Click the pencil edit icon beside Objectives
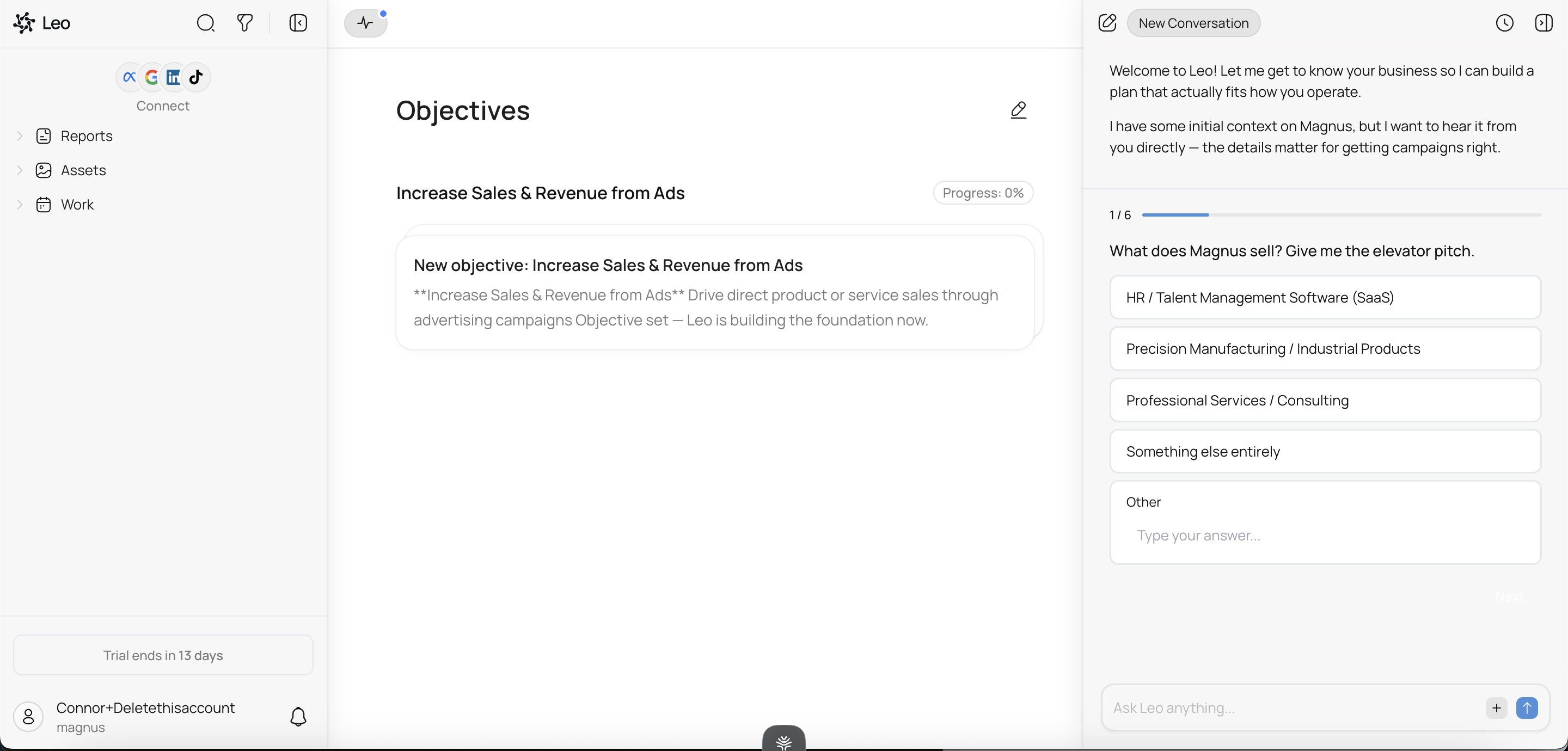 click(x=1018, y=110)
